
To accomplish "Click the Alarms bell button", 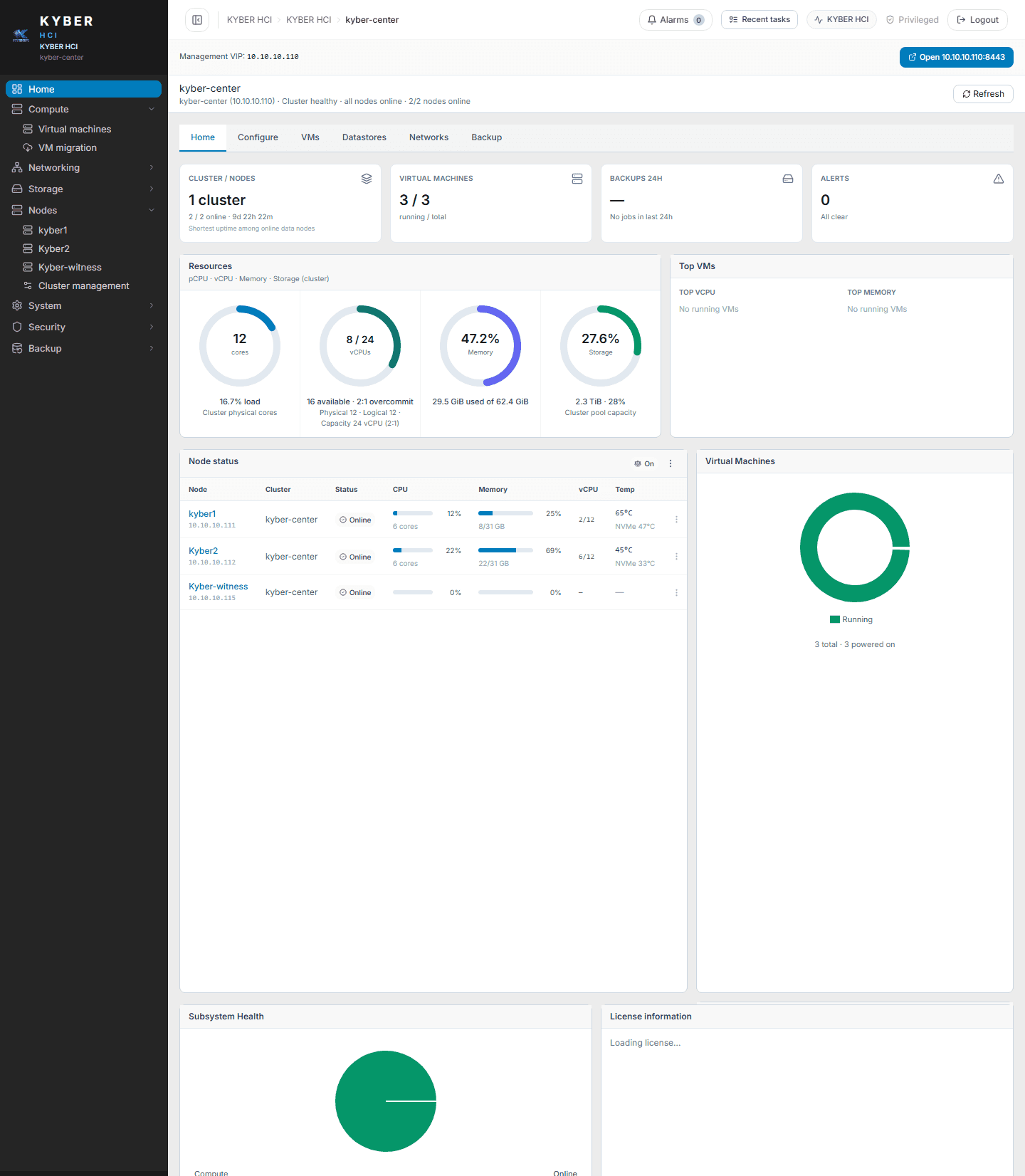I will [676, 20].
